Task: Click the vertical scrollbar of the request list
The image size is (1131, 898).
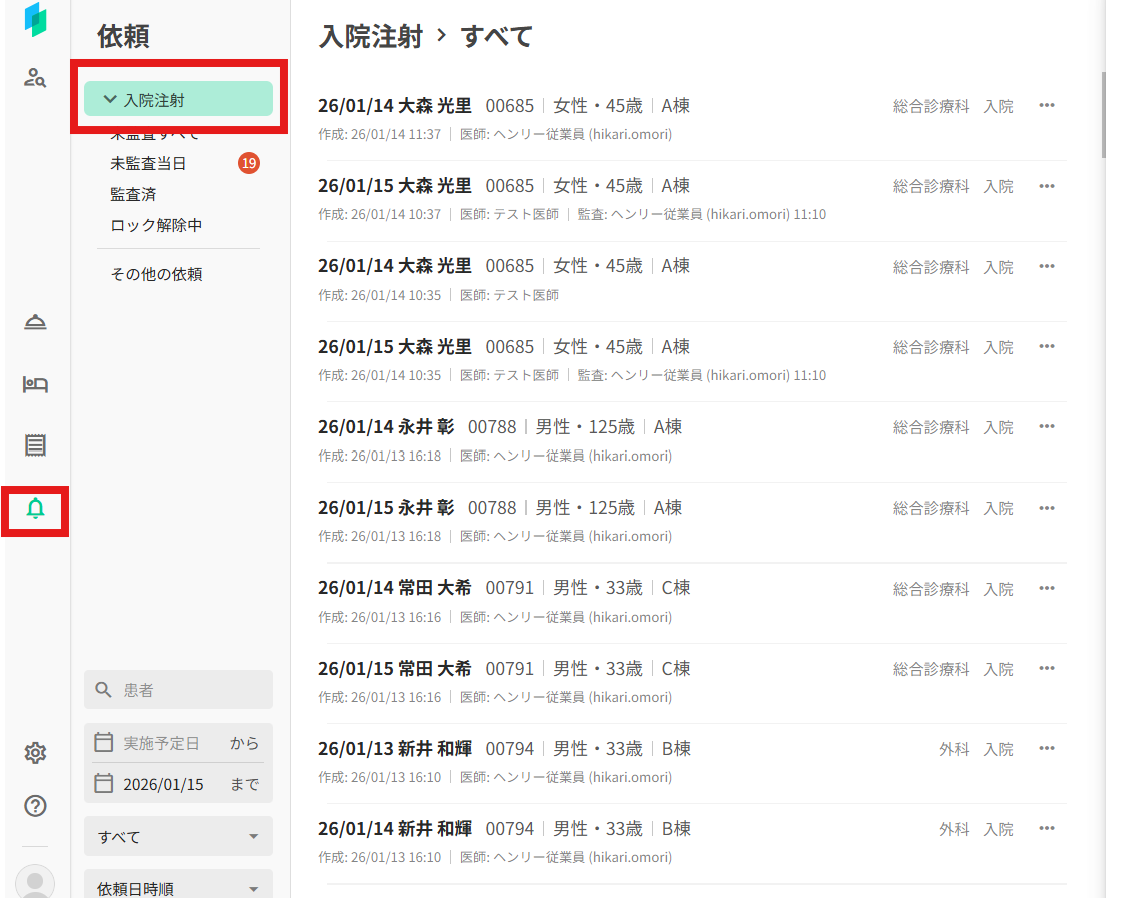Action: tap(1104, 115)
